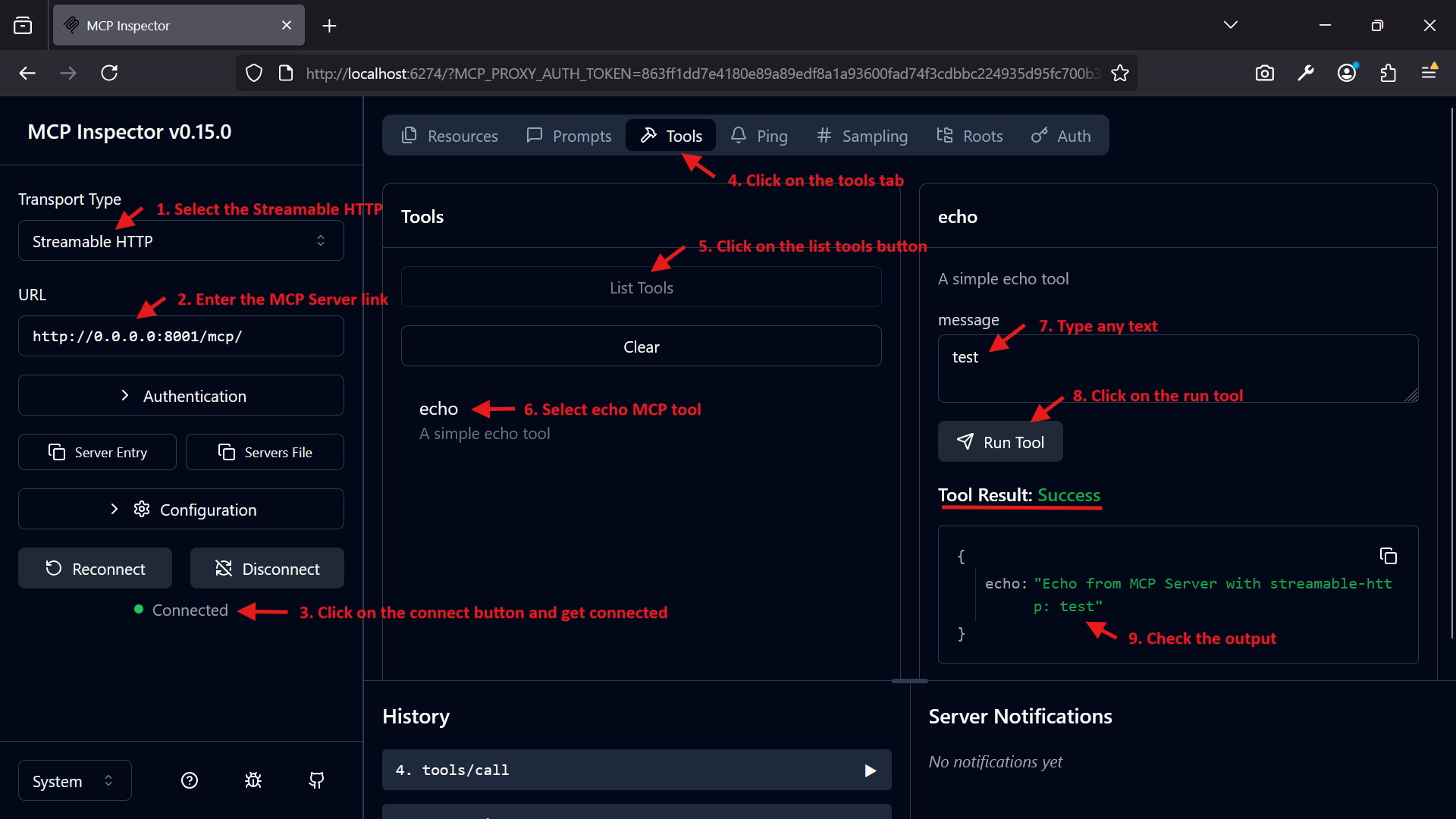The height and width of the screenshot is (819, 1456).
Task: Focus the message text area
Action: pyautogui.click(x=1178, y=369)
